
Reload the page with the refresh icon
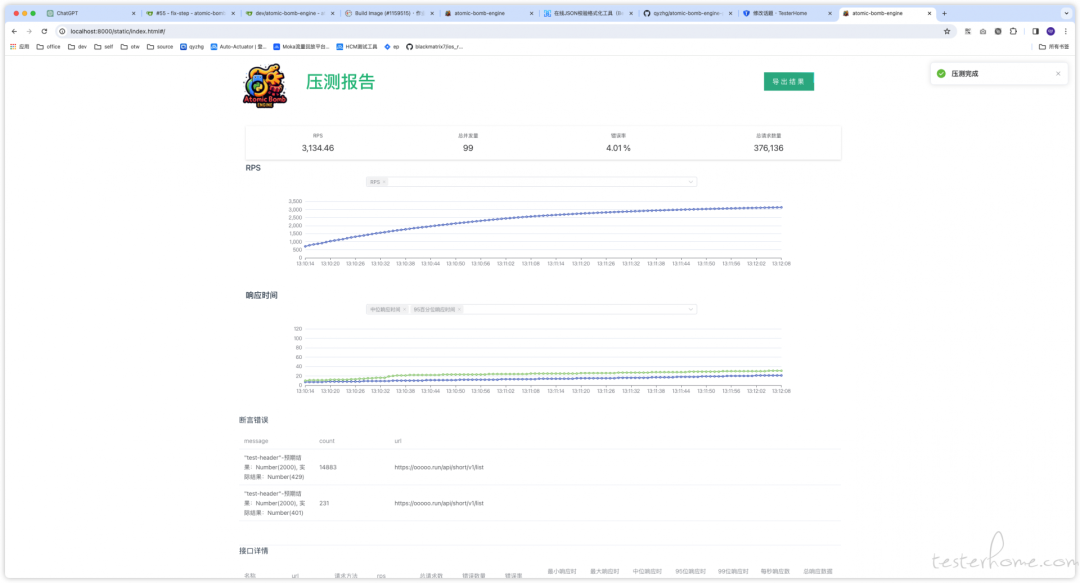coord(44,31)
